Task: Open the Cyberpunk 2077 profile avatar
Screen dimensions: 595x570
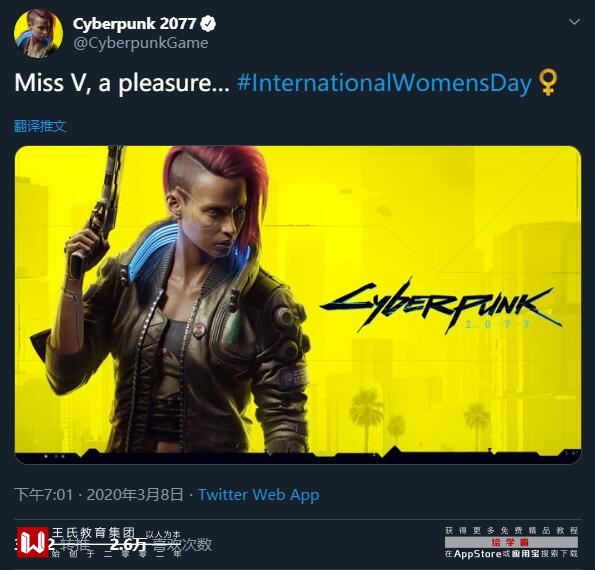Action: tap(38, 33)
